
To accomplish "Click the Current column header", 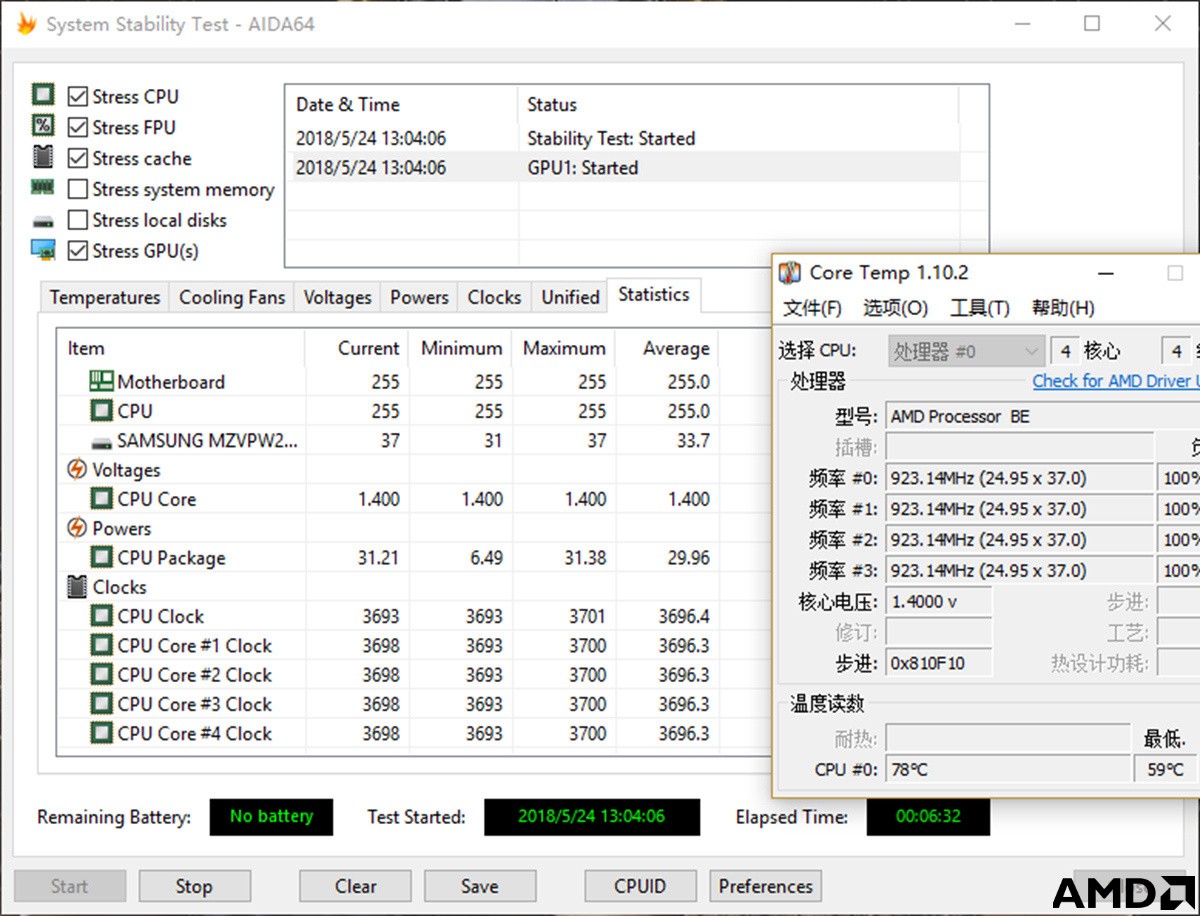I will (x=357, y=348).
